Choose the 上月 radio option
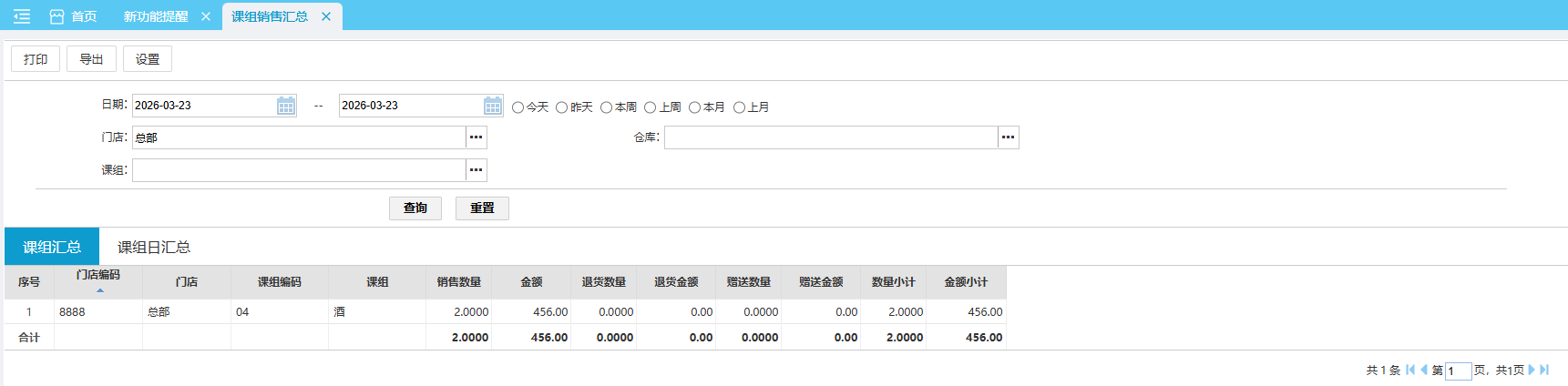1568x386 pixels. pos(739,107)
